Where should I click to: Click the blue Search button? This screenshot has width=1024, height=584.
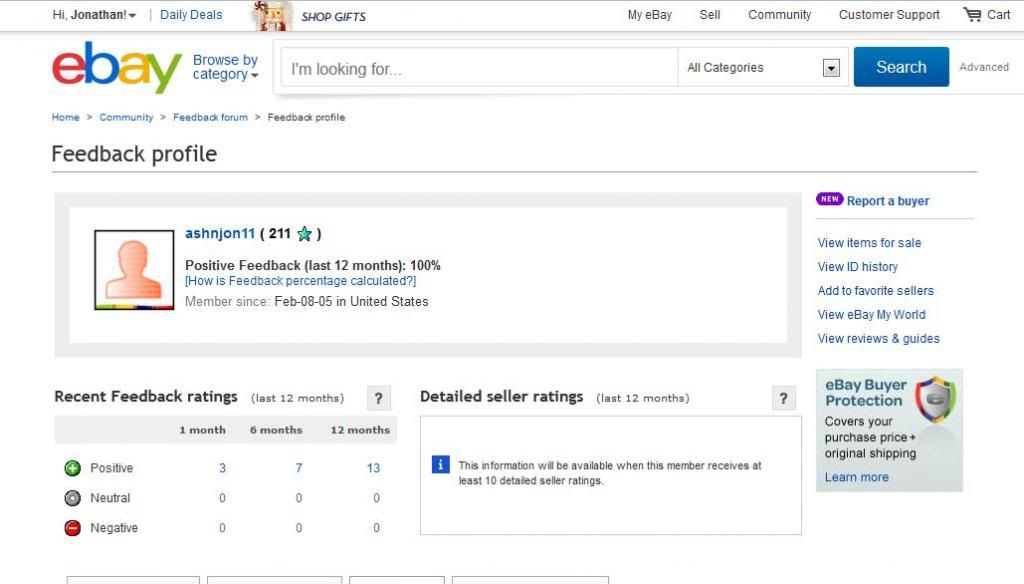(901, 67)
